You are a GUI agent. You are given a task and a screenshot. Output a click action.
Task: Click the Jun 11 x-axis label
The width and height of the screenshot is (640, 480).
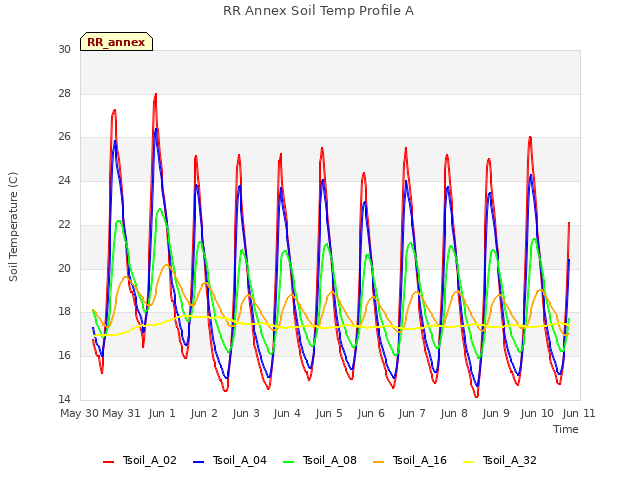579,413
